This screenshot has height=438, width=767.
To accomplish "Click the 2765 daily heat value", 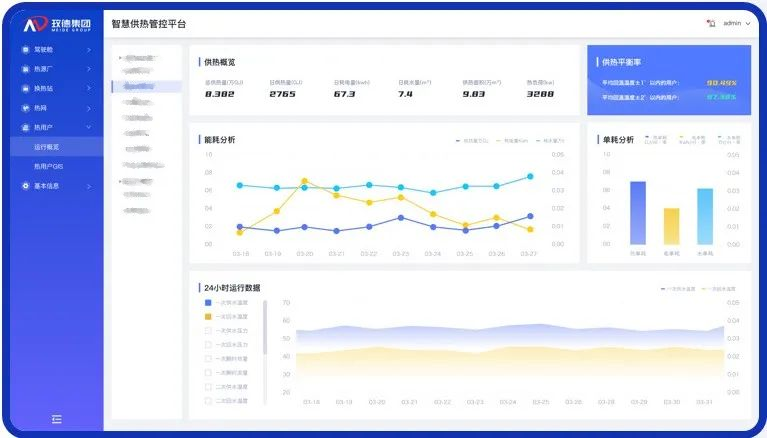I will coord(282,94).
